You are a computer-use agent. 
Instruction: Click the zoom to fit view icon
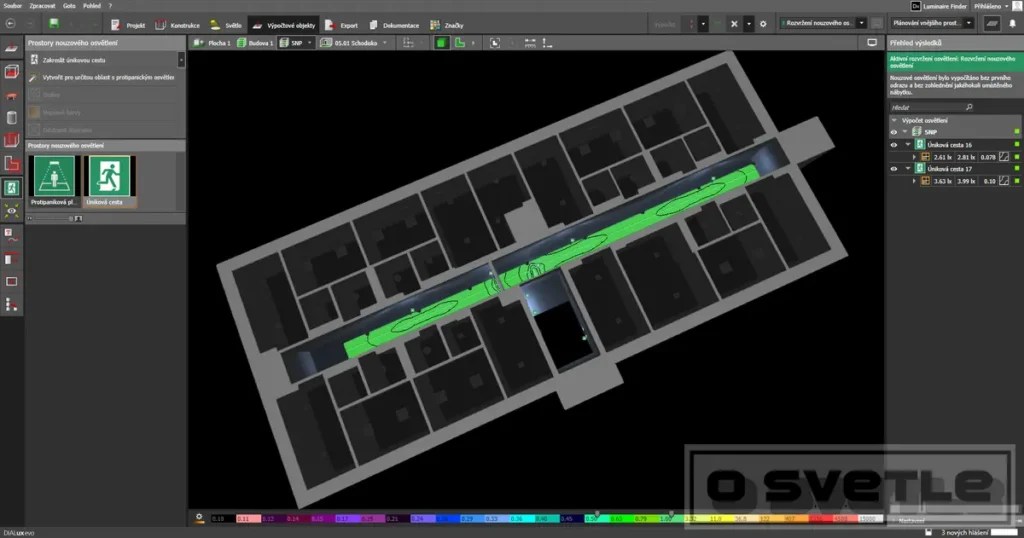click(x=495, y=43)
